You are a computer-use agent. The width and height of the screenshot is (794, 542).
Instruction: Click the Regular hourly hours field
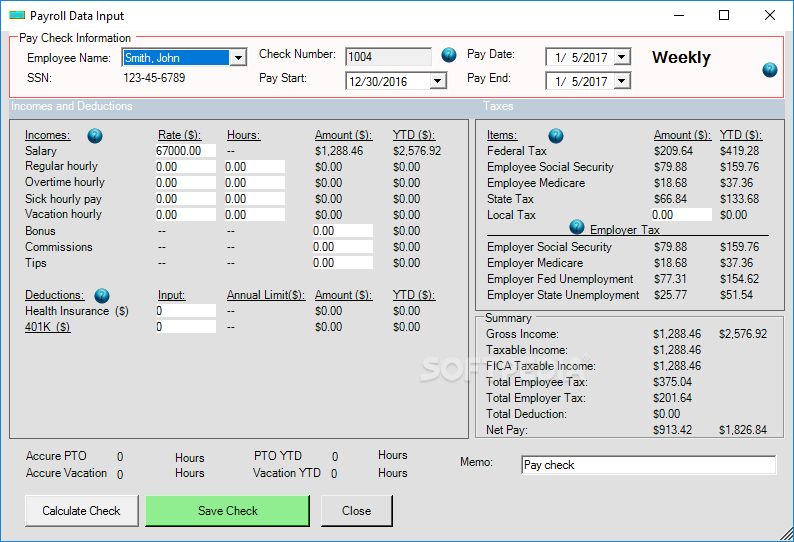255,167
